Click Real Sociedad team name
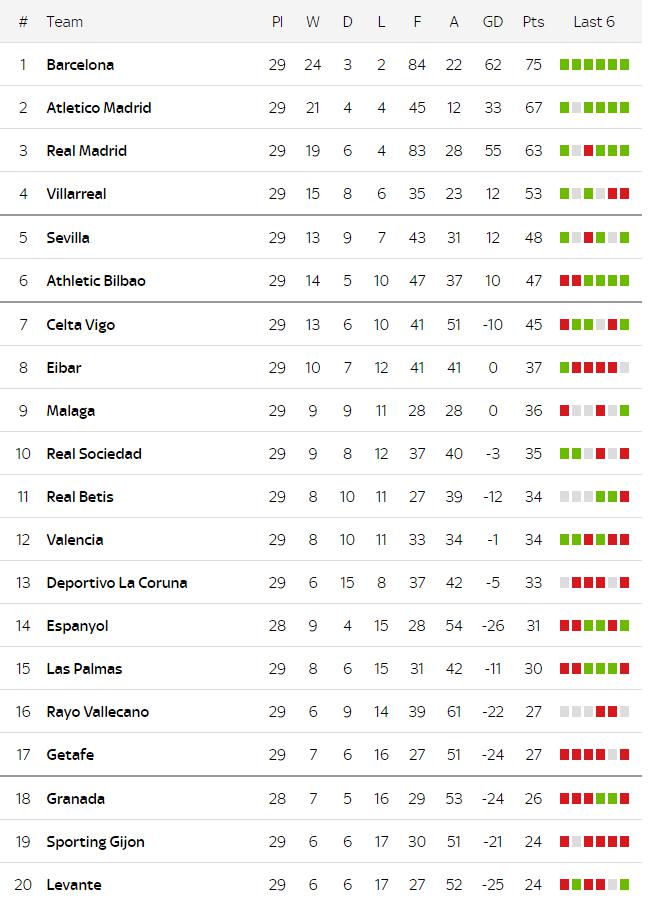This screenshot has width=664, height=917. click(x=94, y=454)
